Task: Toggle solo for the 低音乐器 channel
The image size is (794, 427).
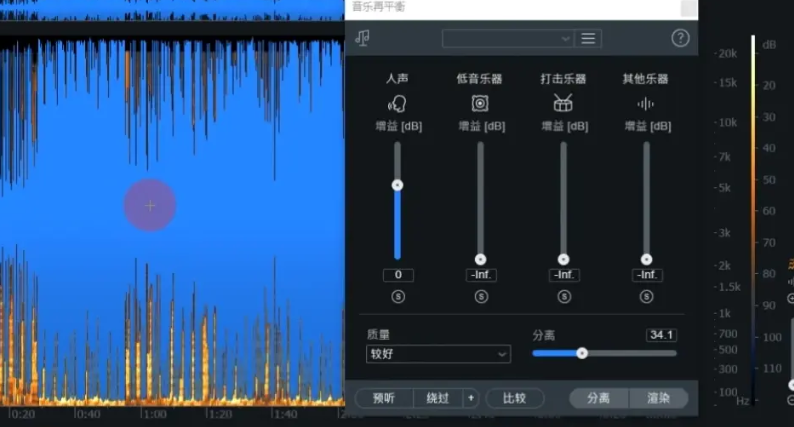Action: coord(481,297)
